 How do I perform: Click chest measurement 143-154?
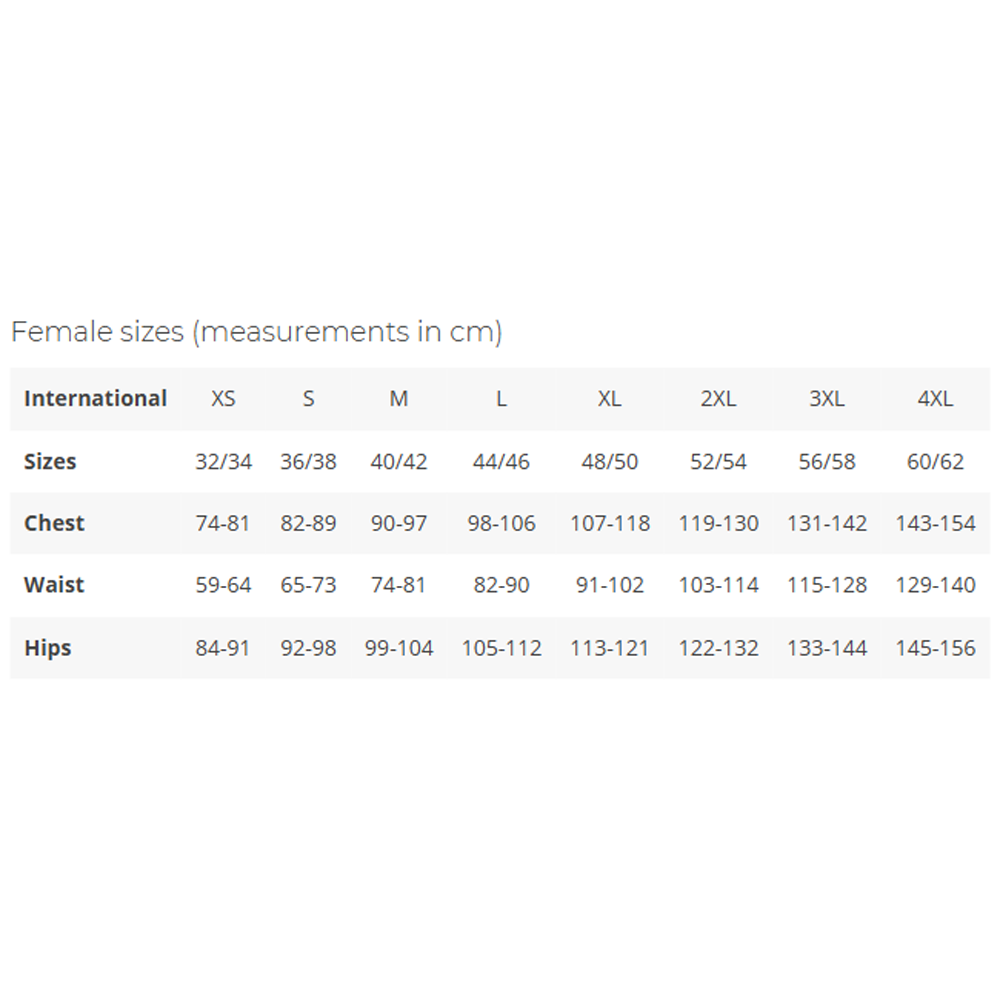(x=935, y=523)
